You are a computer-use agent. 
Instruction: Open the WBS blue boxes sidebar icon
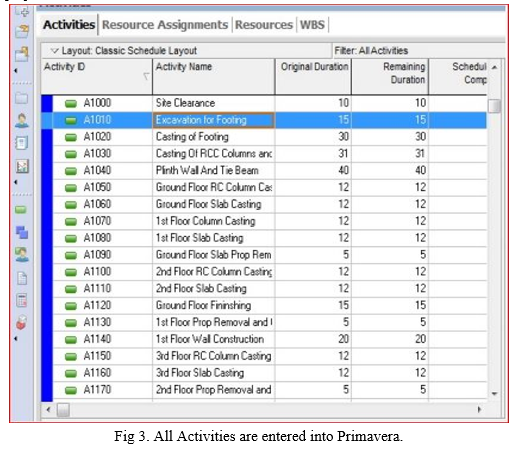[x=22, y=232]
